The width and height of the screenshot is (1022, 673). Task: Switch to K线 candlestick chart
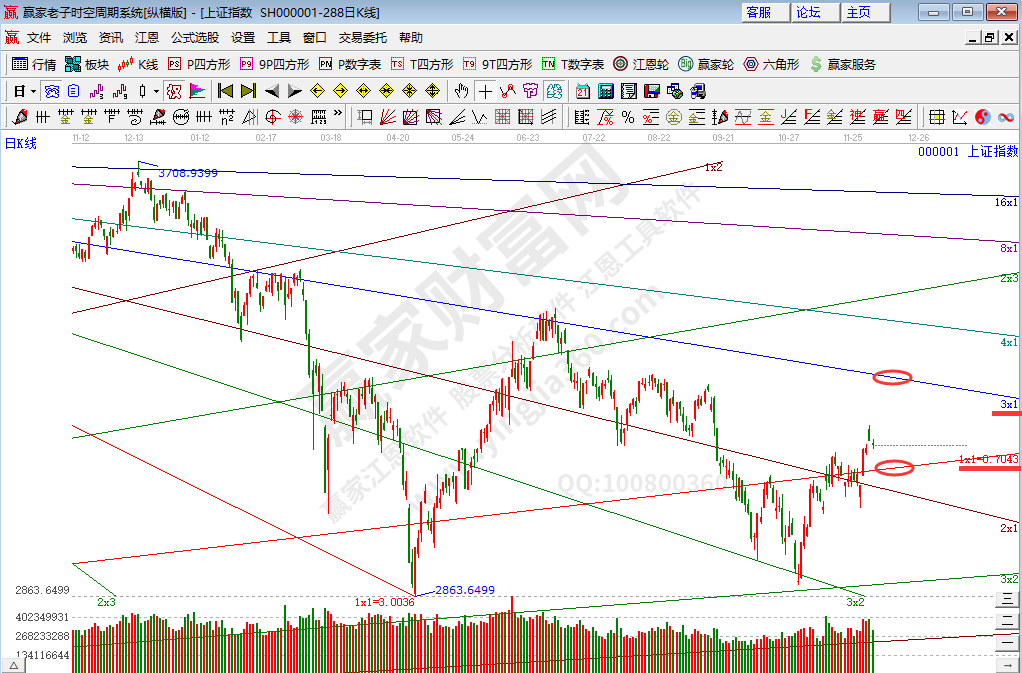point(138,64)
